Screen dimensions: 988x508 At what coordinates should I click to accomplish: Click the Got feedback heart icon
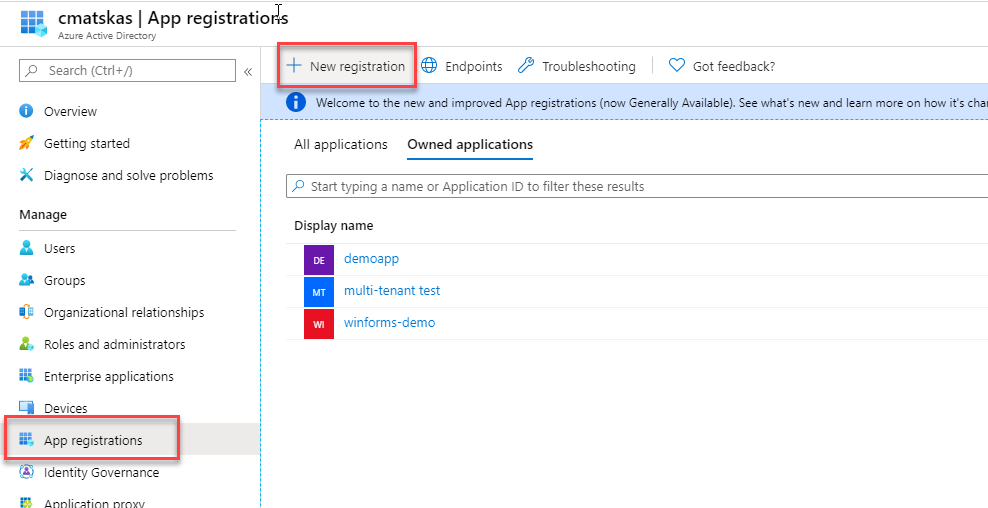(677, 66)
